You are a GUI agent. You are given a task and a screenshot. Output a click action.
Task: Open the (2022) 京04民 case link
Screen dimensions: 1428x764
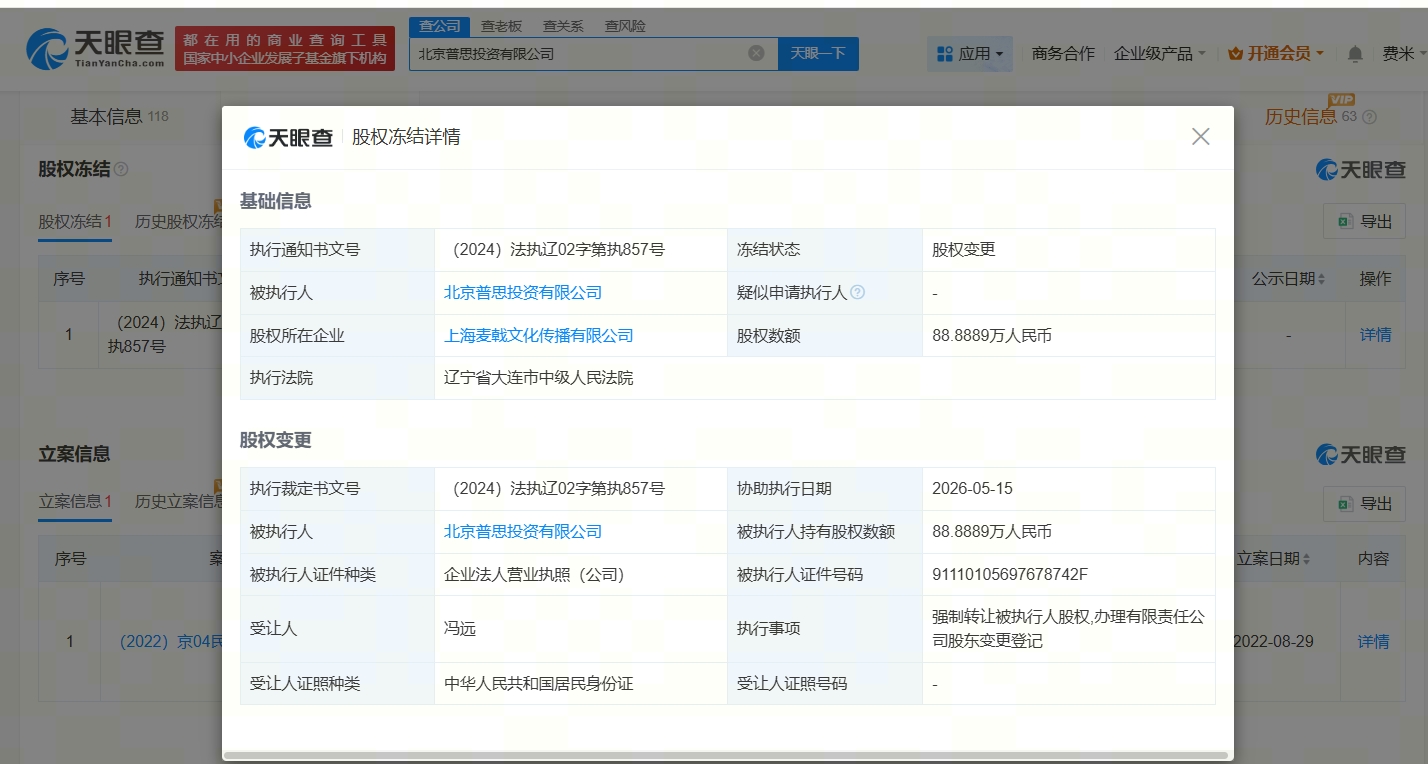point(170,641)
